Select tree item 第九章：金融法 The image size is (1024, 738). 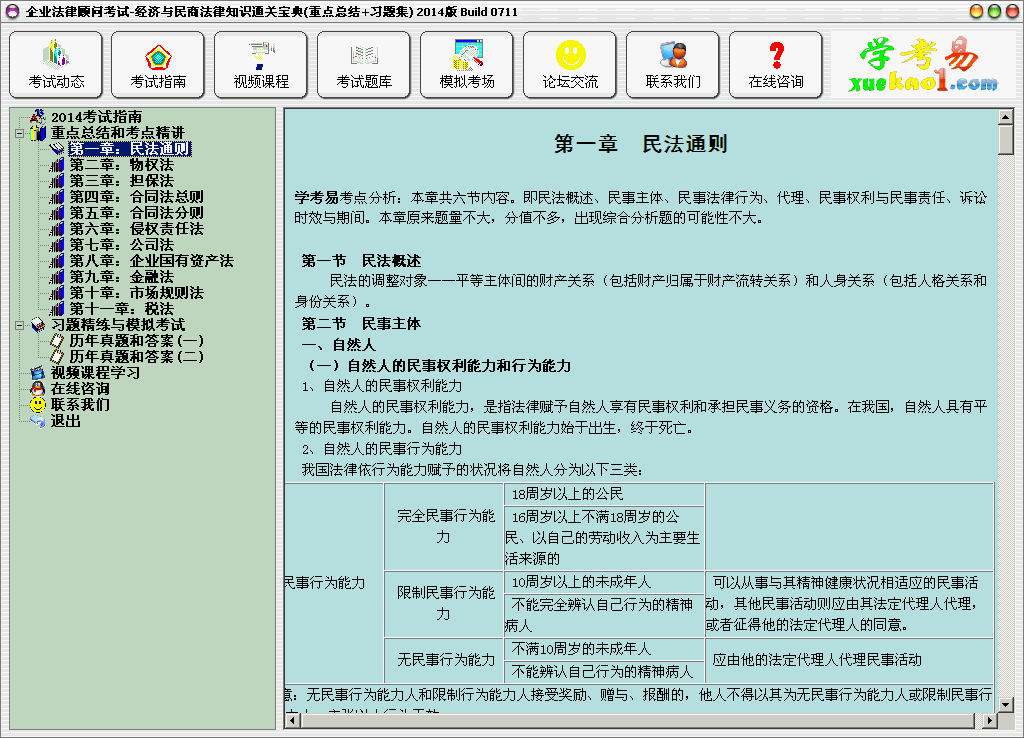pyautogui.click(x=122, y=277)
